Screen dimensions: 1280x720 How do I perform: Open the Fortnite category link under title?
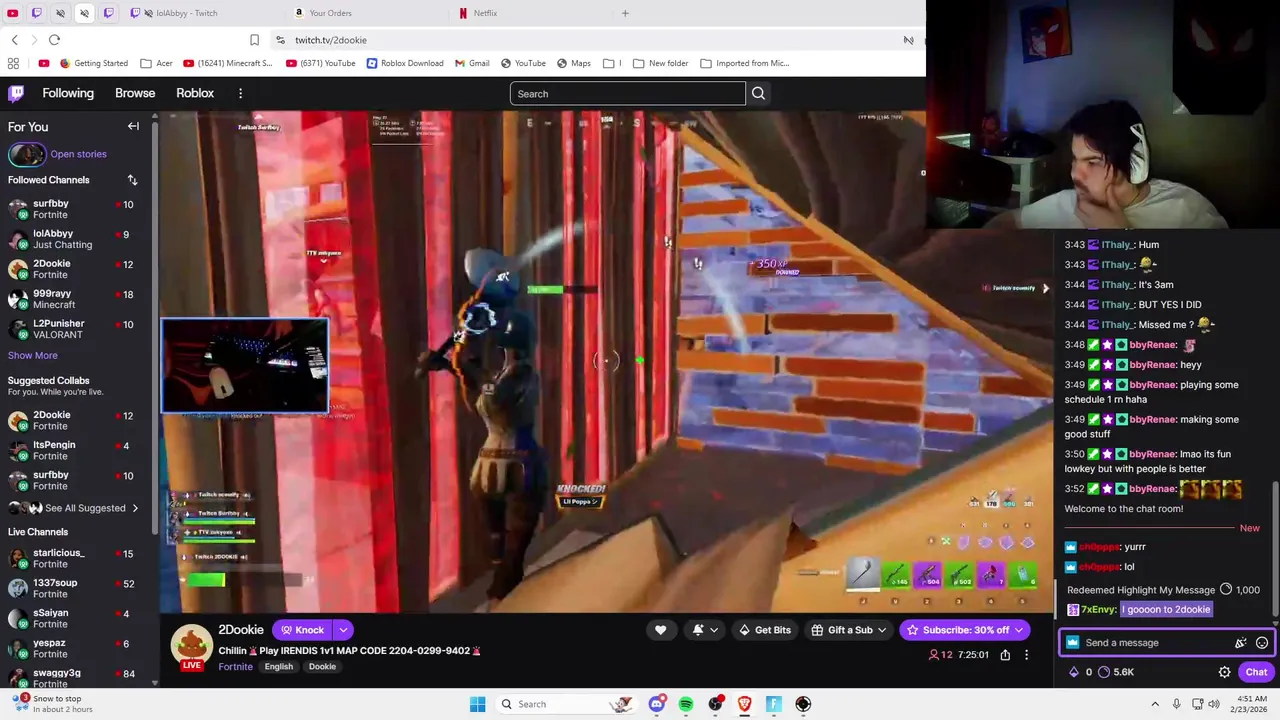pyautogui.click(x=235, y=667)
